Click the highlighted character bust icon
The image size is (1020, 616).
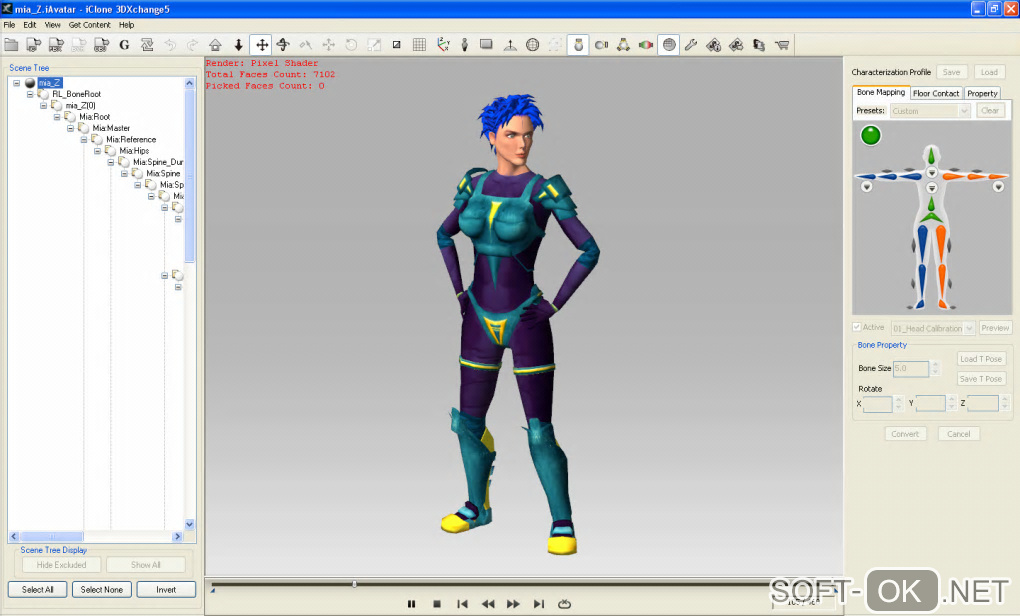(578, 45)
